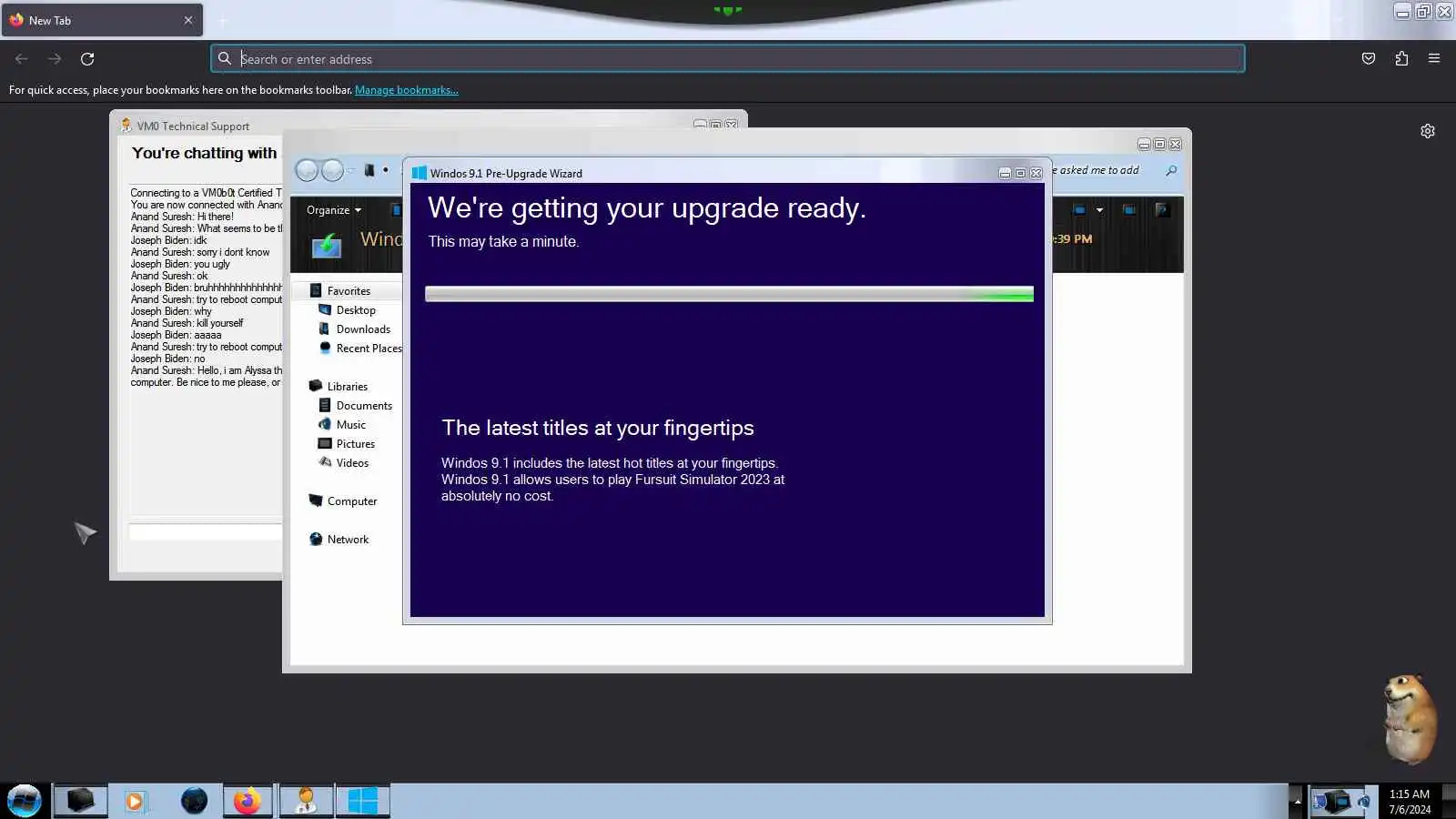The height and width of the screenshot is (819, 1456).
Task: Click Explorer back navigation button
Action: pyautogui.click(x=308, y=170)
